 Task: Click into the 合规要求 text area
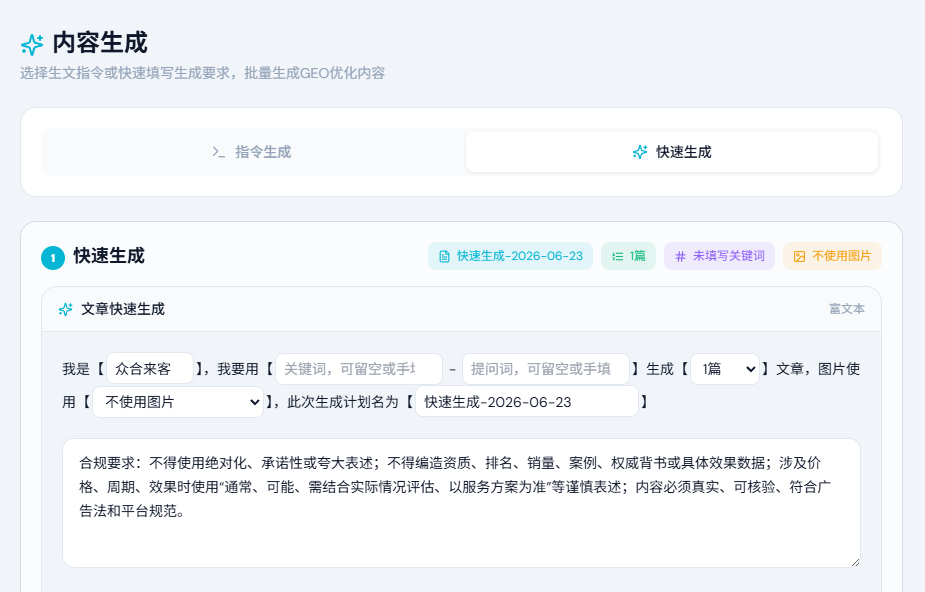tap(461, 503)
